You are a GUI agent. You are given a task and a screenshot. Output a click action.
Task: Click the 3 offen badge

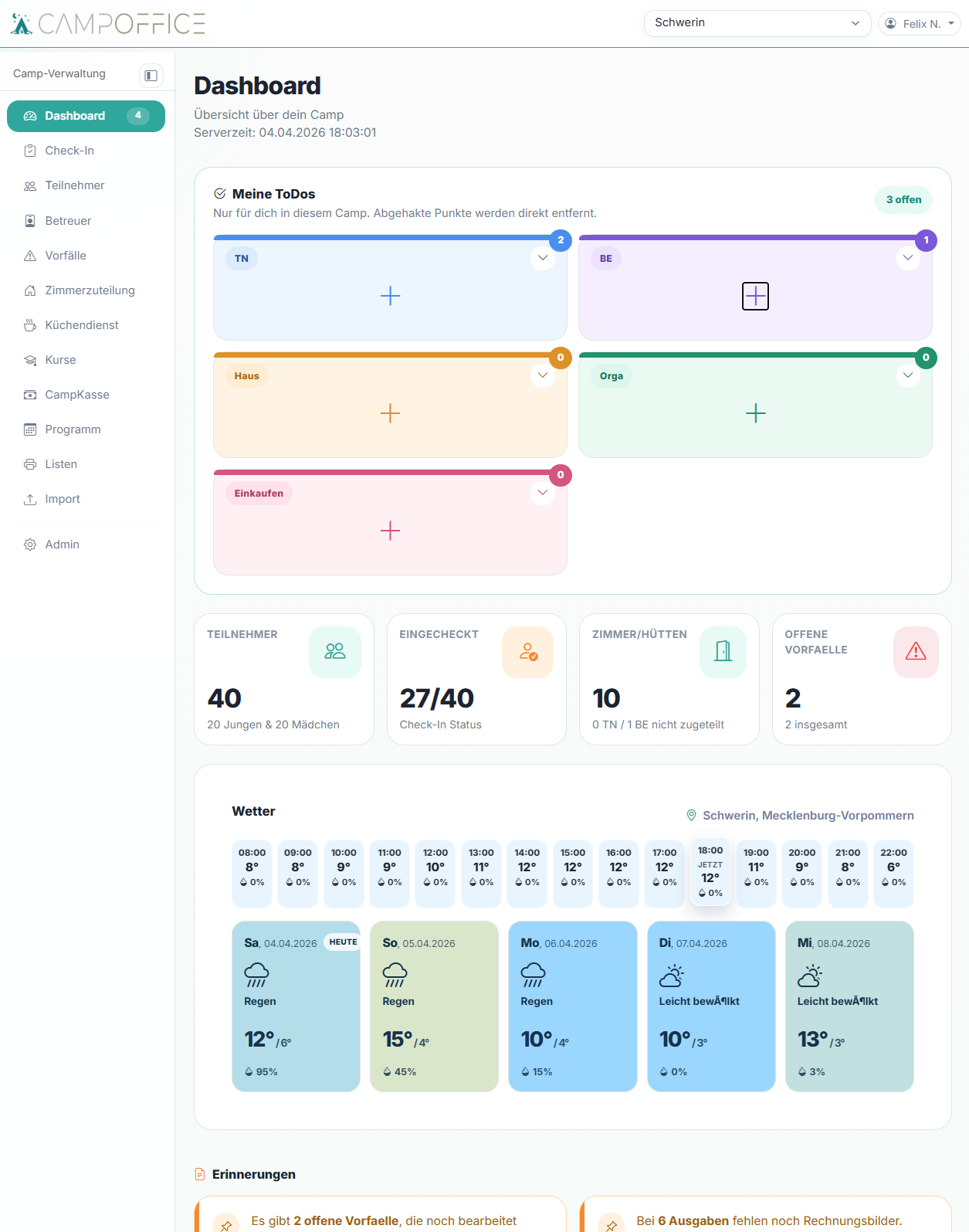[x=903, y=199]
